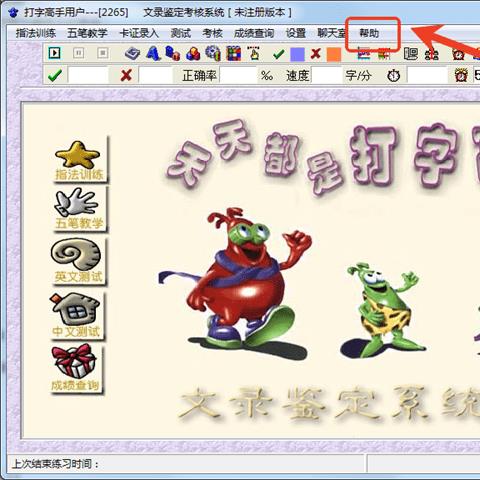Click the pointing hand toolbar icon
This screenshot has width=480, height=480.
(x=254, y=53)
